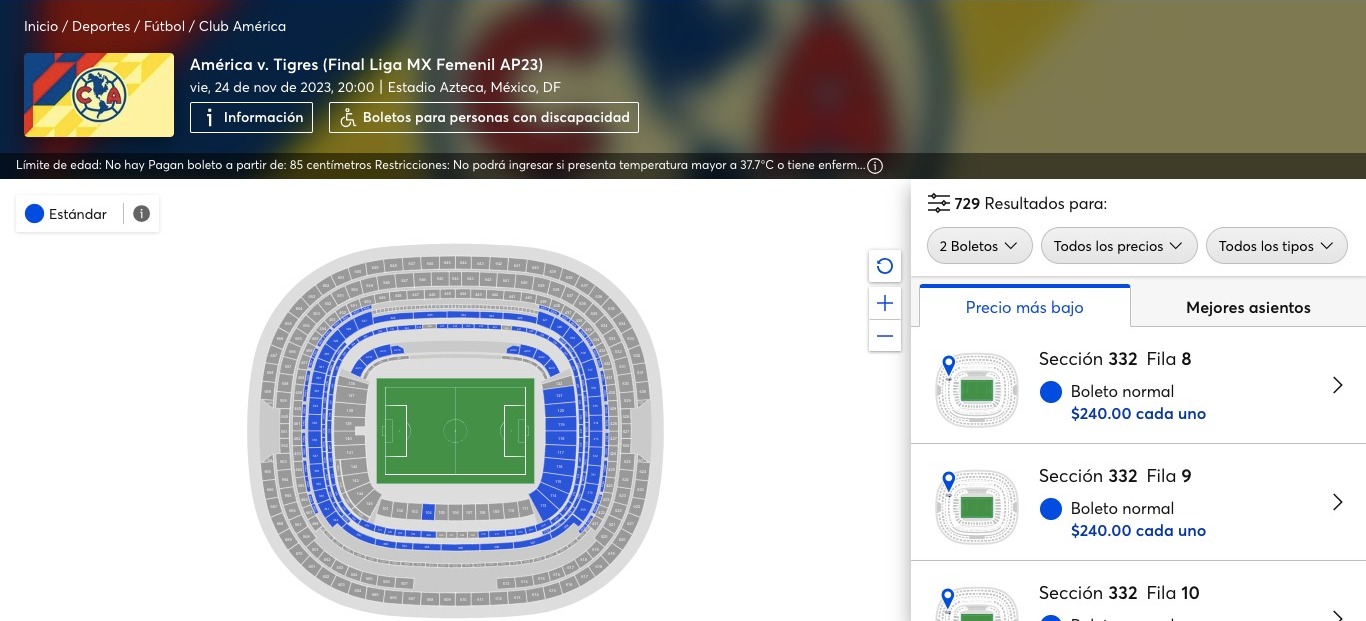This screenshot has width=1366, height=621.
Task: Open the 2 Boletos dropdown
Action: click(979, 246)
